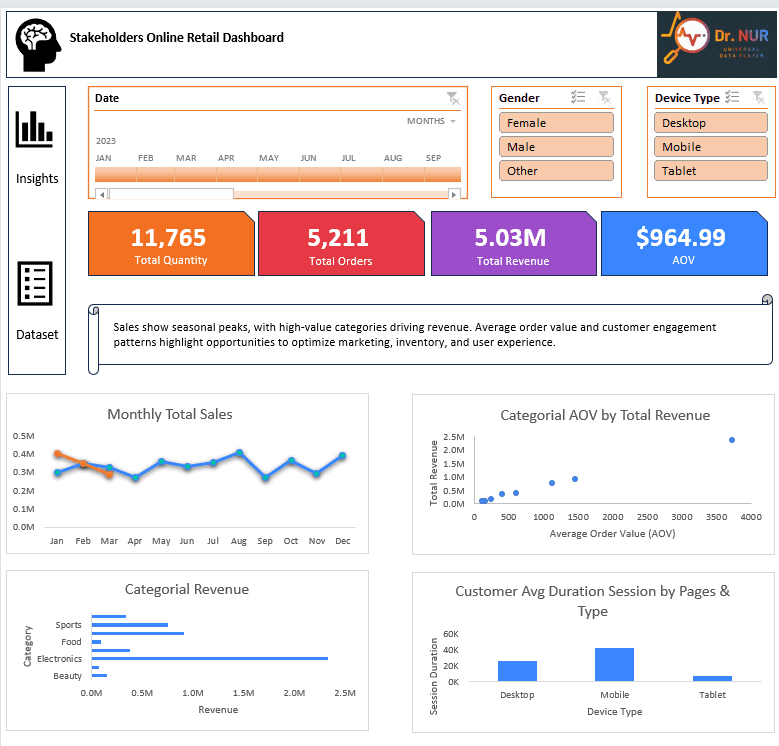Click the sales insights summary text scroll
Image resolution: width=779 pixels, height=746 pixels.
pos(430,335)
